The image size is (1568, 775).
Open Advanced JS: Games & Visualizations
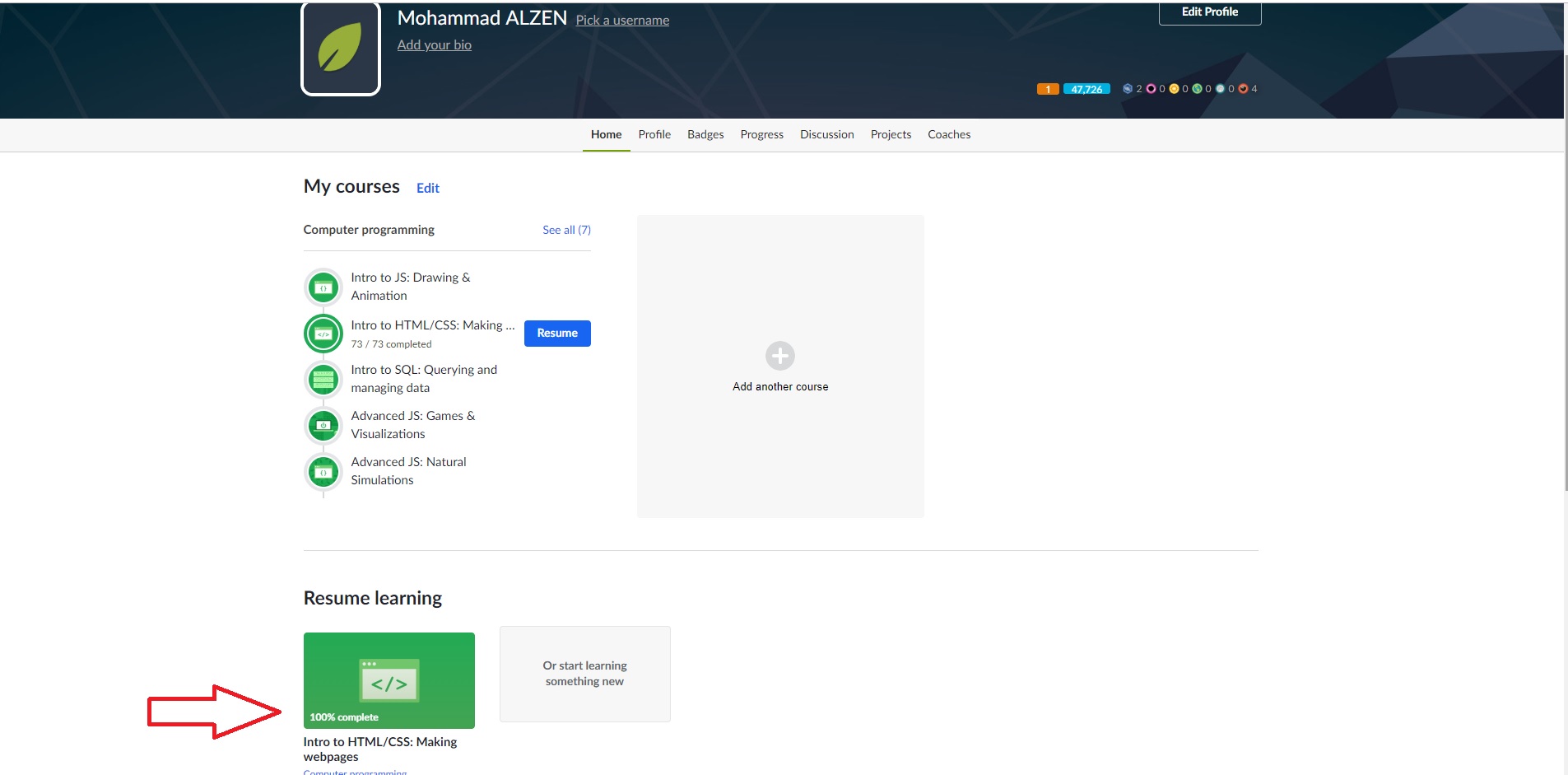pos(413,425)
